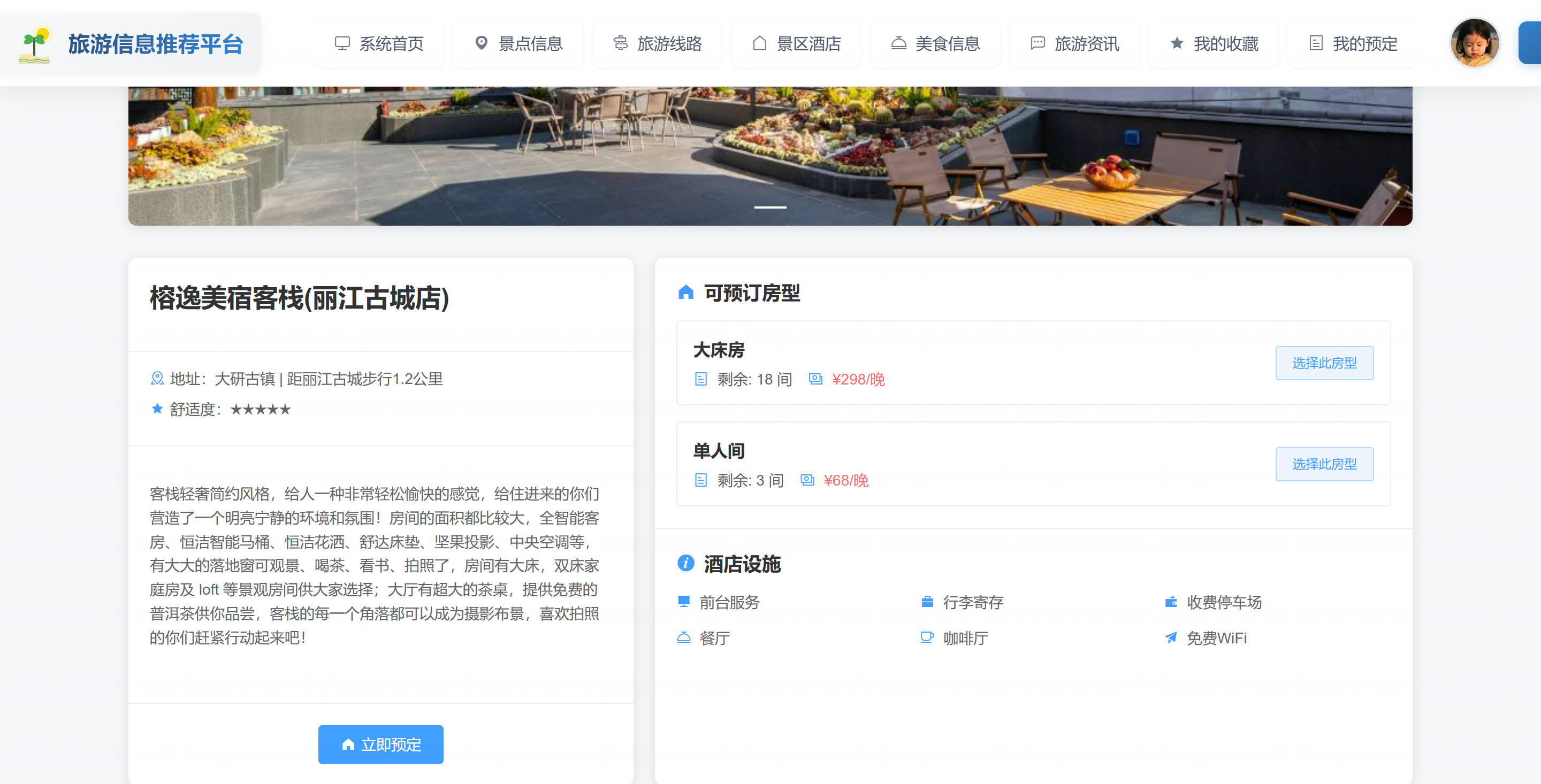
Task: Click the 可预订房型 heading
Action: coord(752,293)
